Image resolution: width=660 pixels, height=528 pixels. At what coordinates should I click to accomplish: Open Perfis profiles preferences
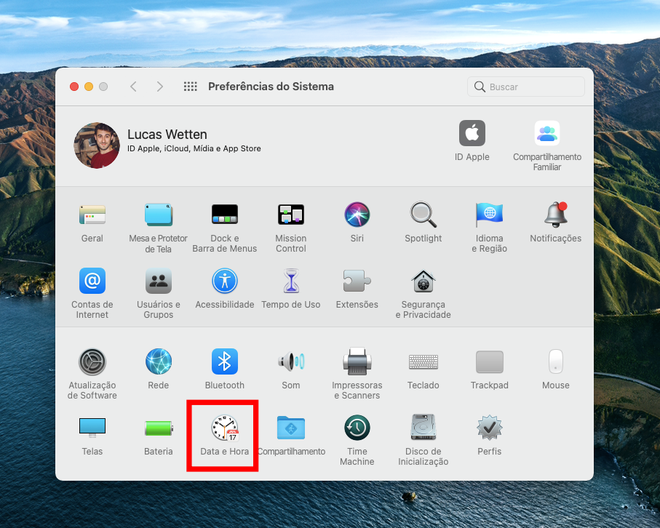click(489, 428)
